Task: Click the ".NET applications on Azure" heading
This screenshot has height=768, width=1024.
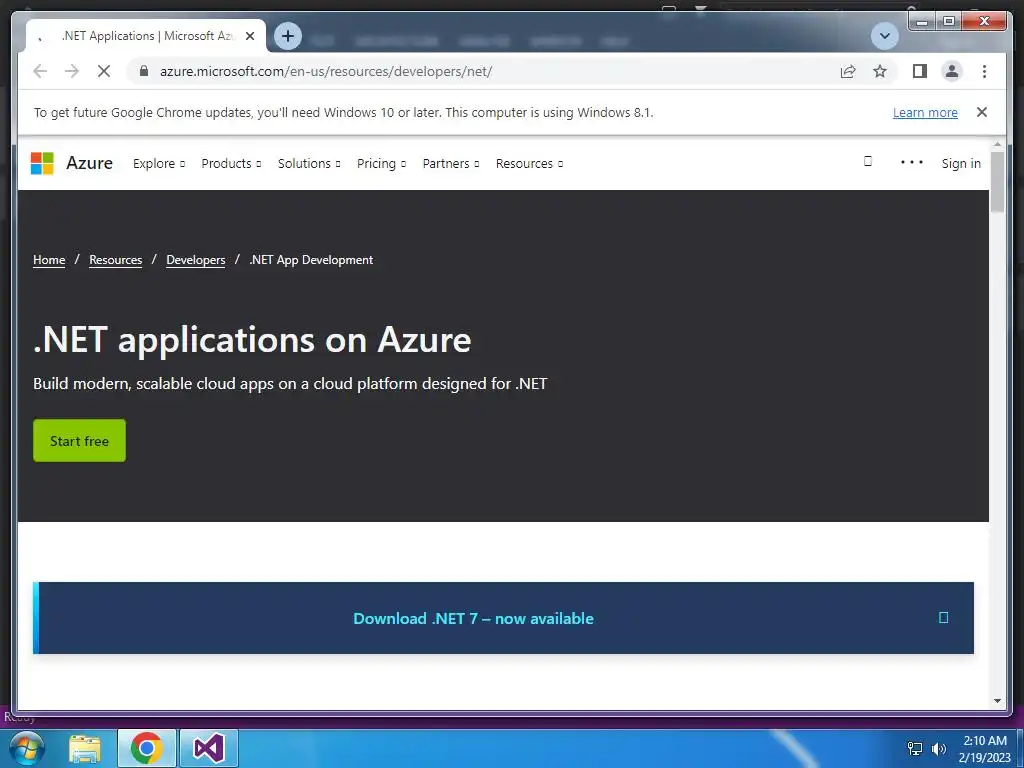Action: (252, 340)
